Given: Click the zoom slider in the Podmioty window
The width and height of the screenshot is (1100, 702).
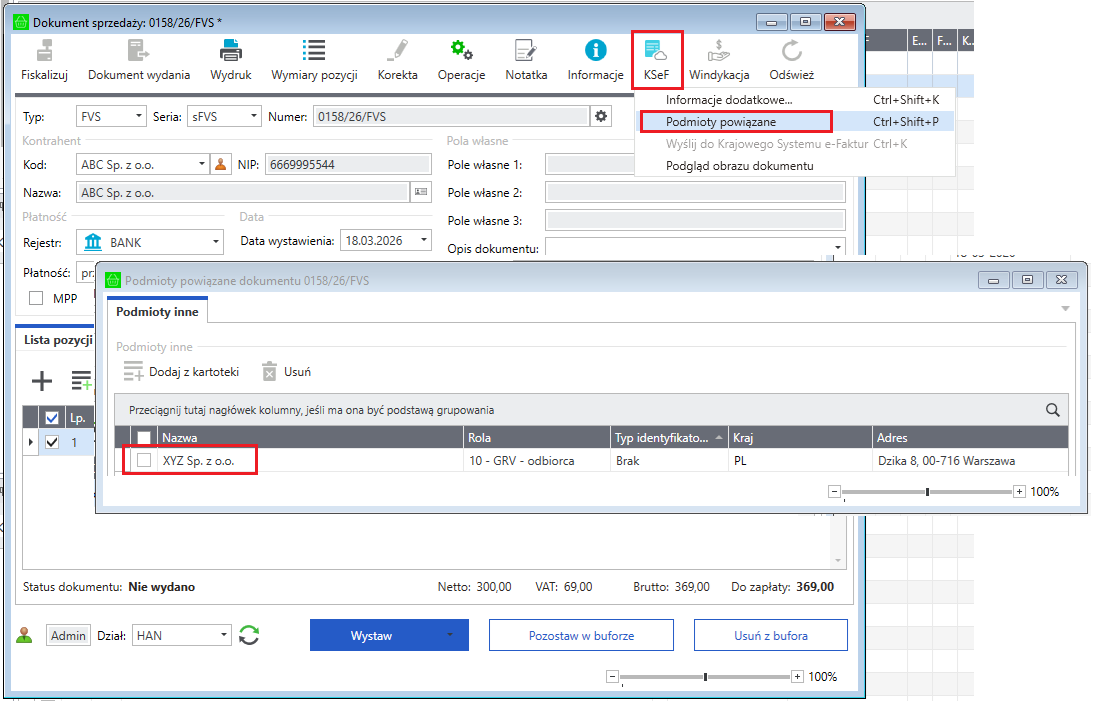Looking at the screenshot, I should tap(928, 491).
